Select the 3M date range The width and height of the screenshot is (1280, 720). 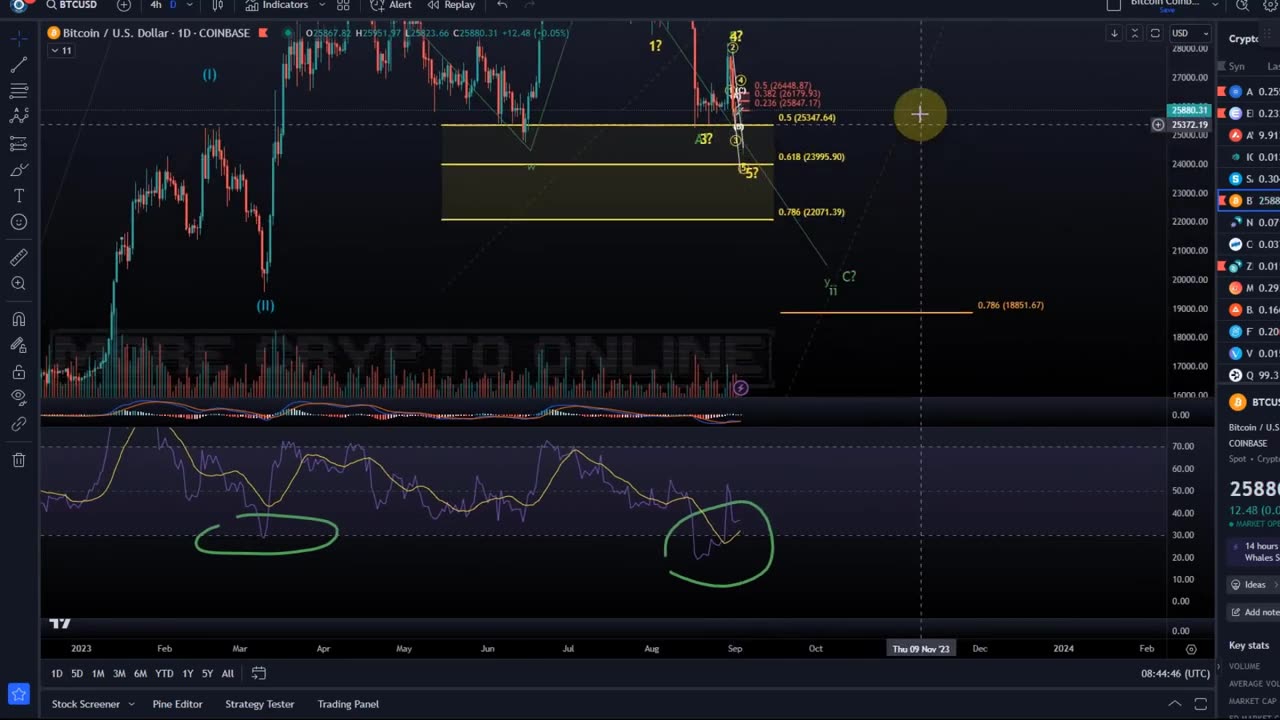119,674
